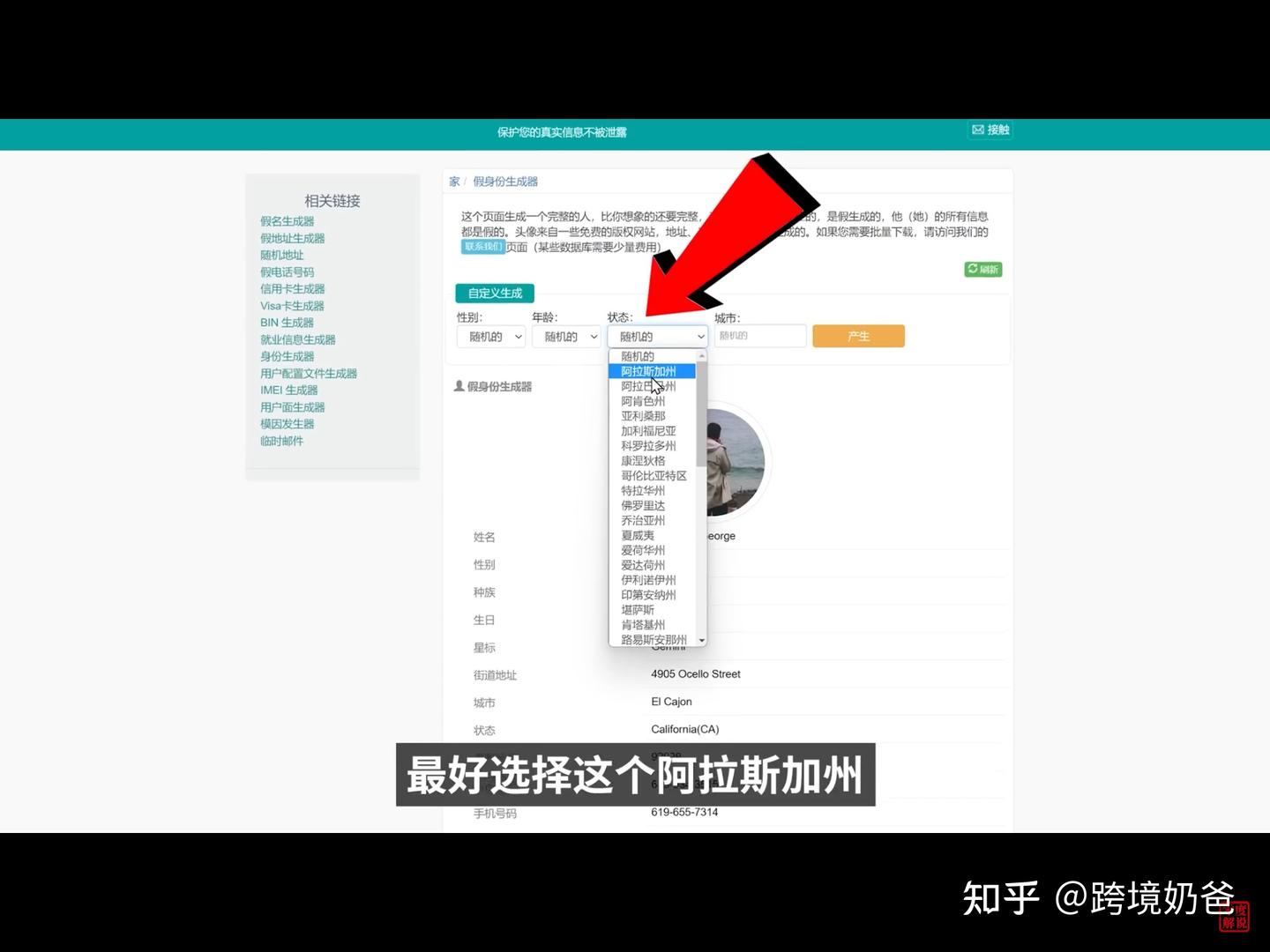Screen dimensions: 1270x952
Task: Click the 自定义生成 tab header
Action: (493, 293)
